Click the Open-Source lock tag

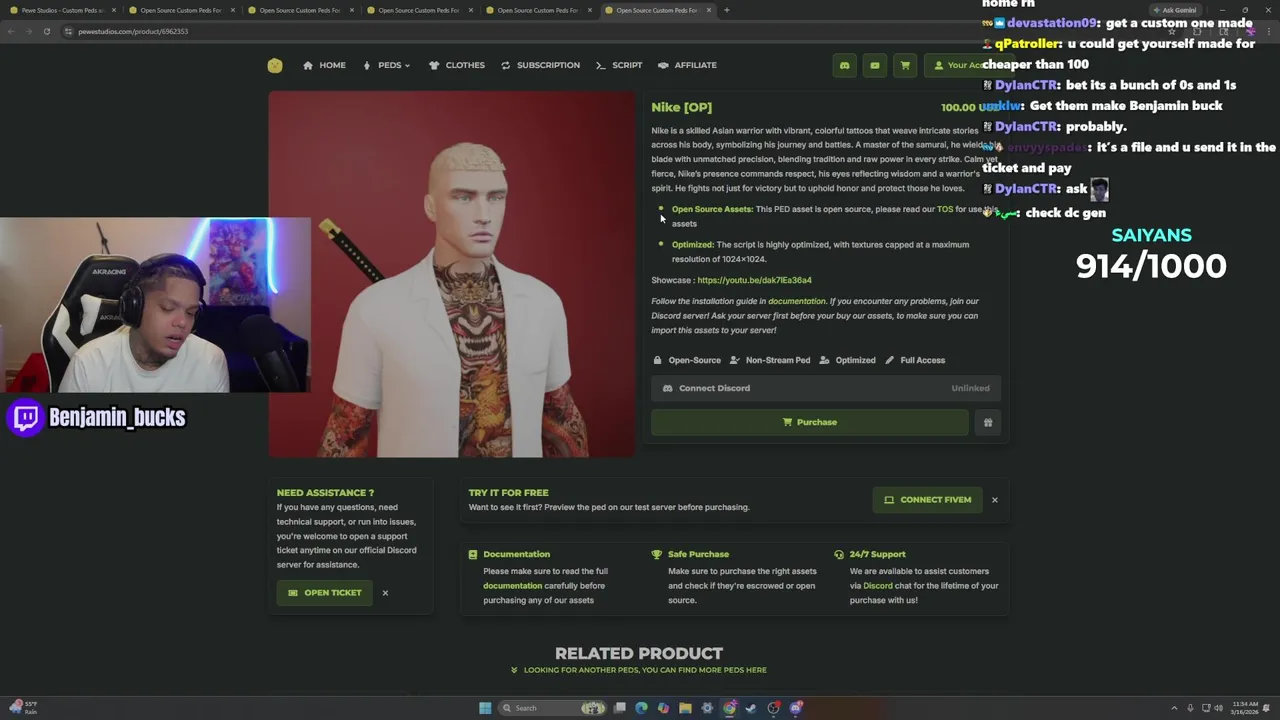(x=686, y=360)
